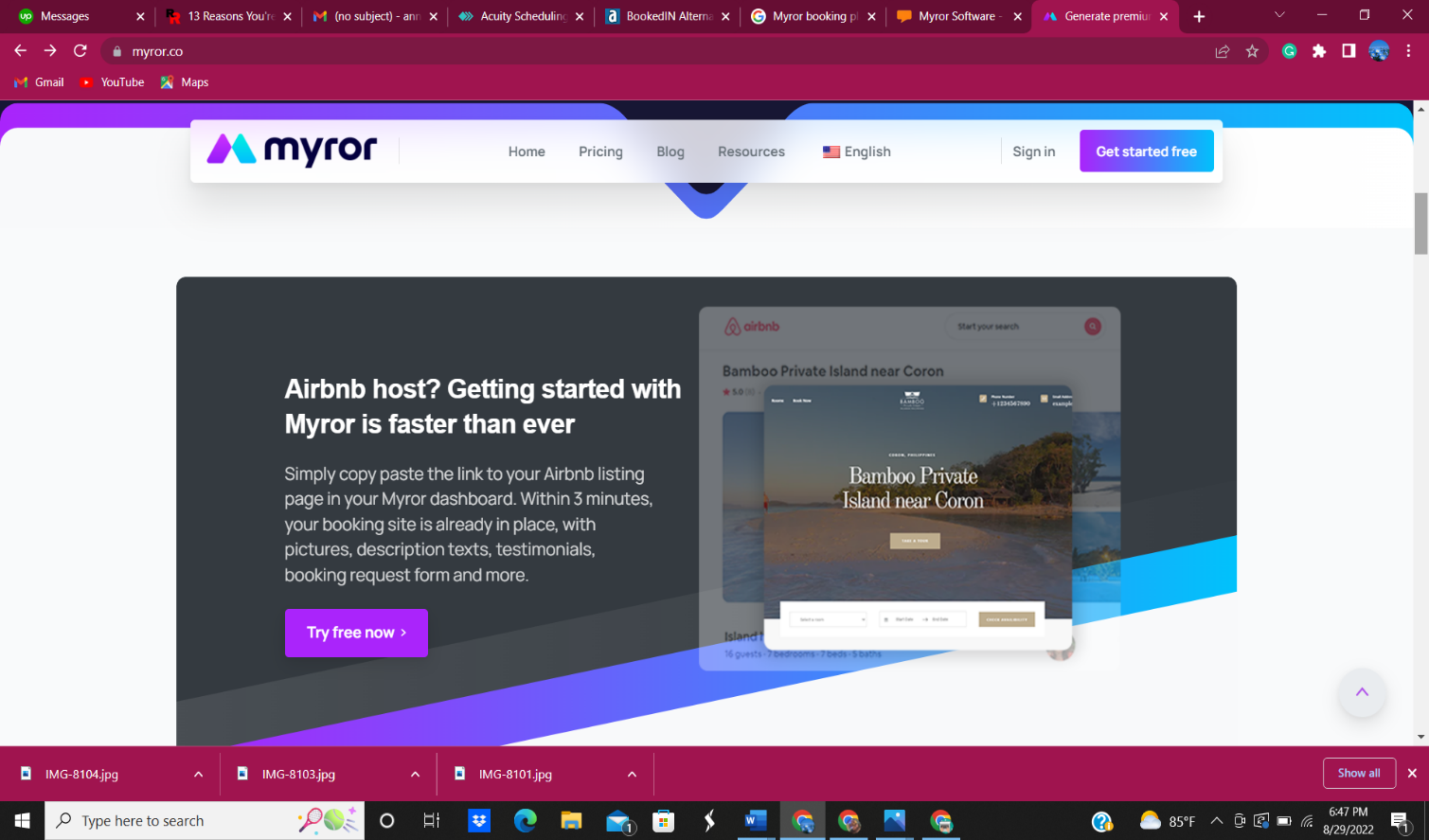Switch to the Myror booking Google tab

click(x=814, y=16)
